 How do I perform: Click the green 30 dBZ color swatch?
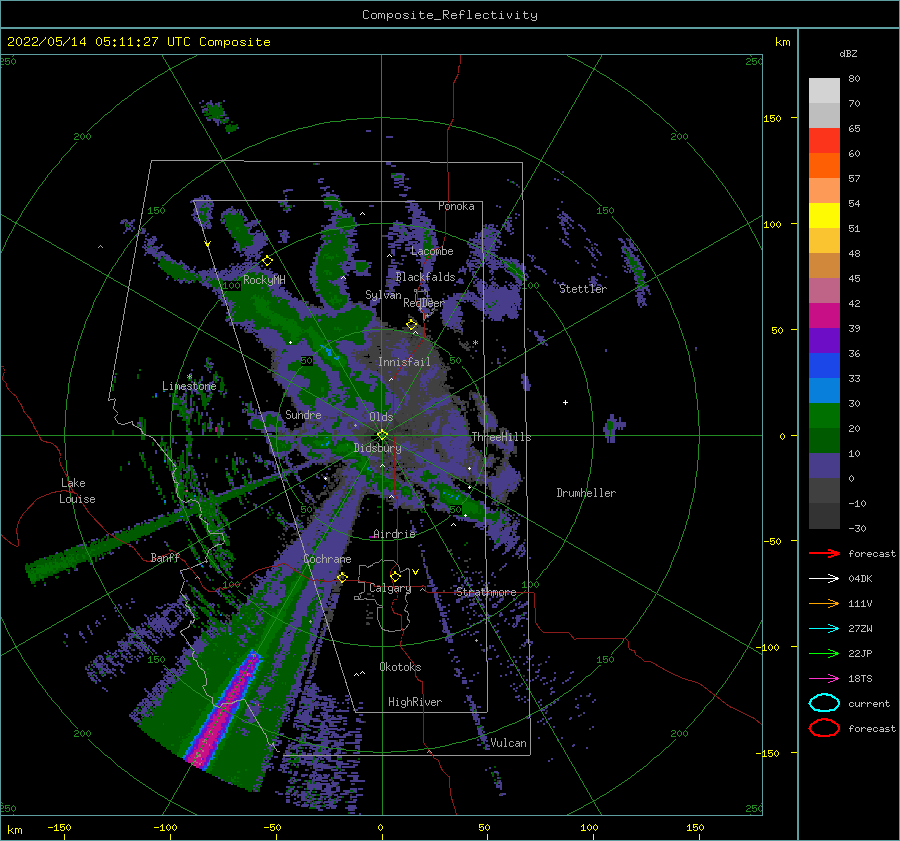(824, 415)
